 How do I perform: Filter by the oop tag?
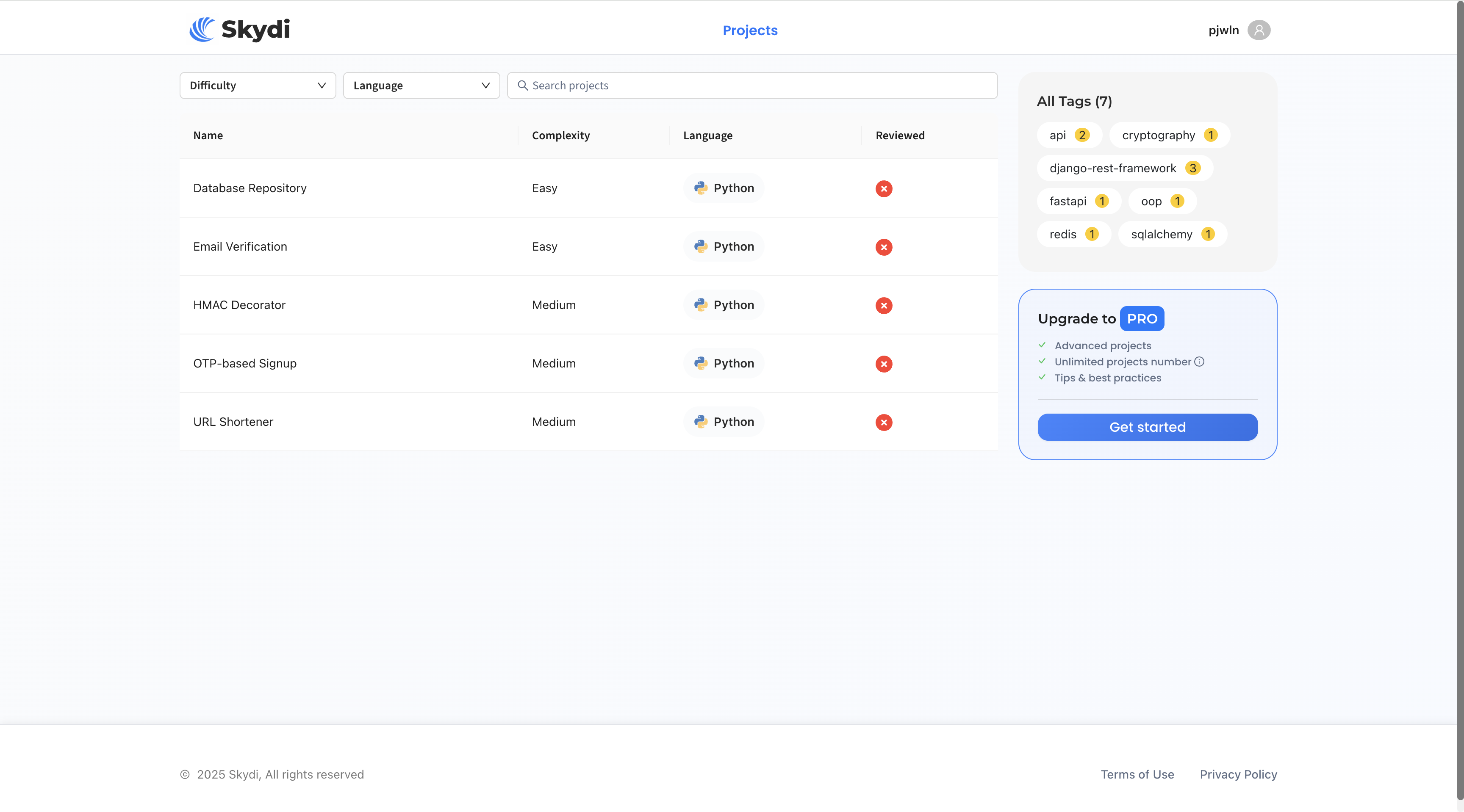click(1162, 201)
